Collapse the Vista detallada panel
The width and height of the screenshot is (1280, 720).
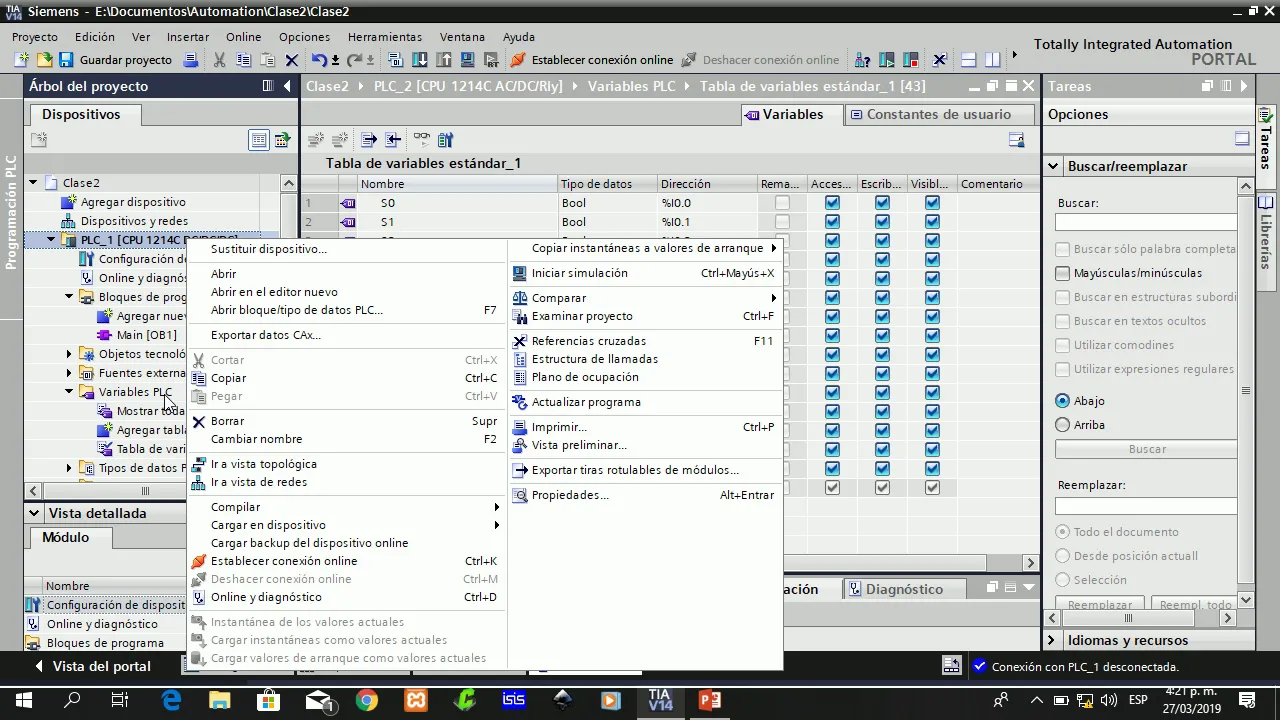(x=35, y=513)
